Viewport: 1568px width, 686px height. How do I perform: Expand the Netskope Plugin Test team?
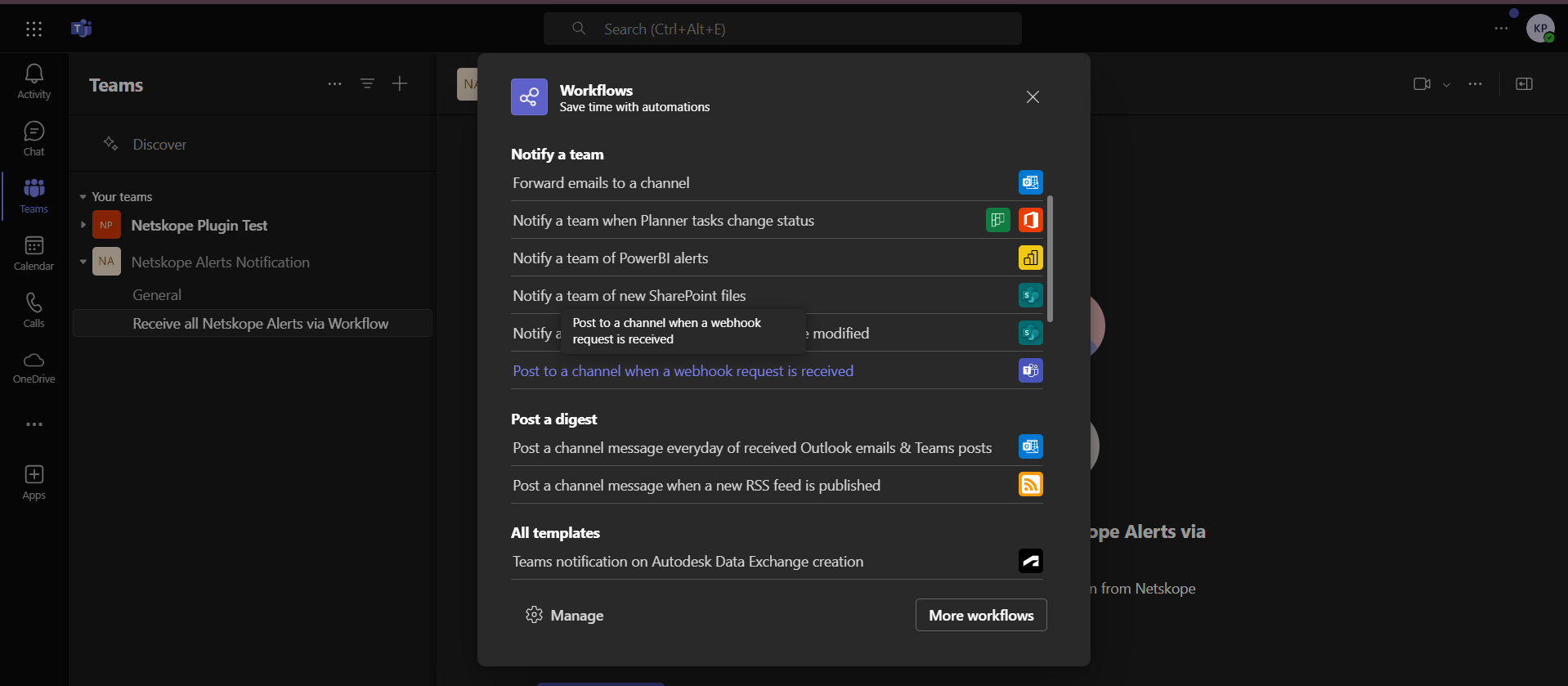point(83,225)
